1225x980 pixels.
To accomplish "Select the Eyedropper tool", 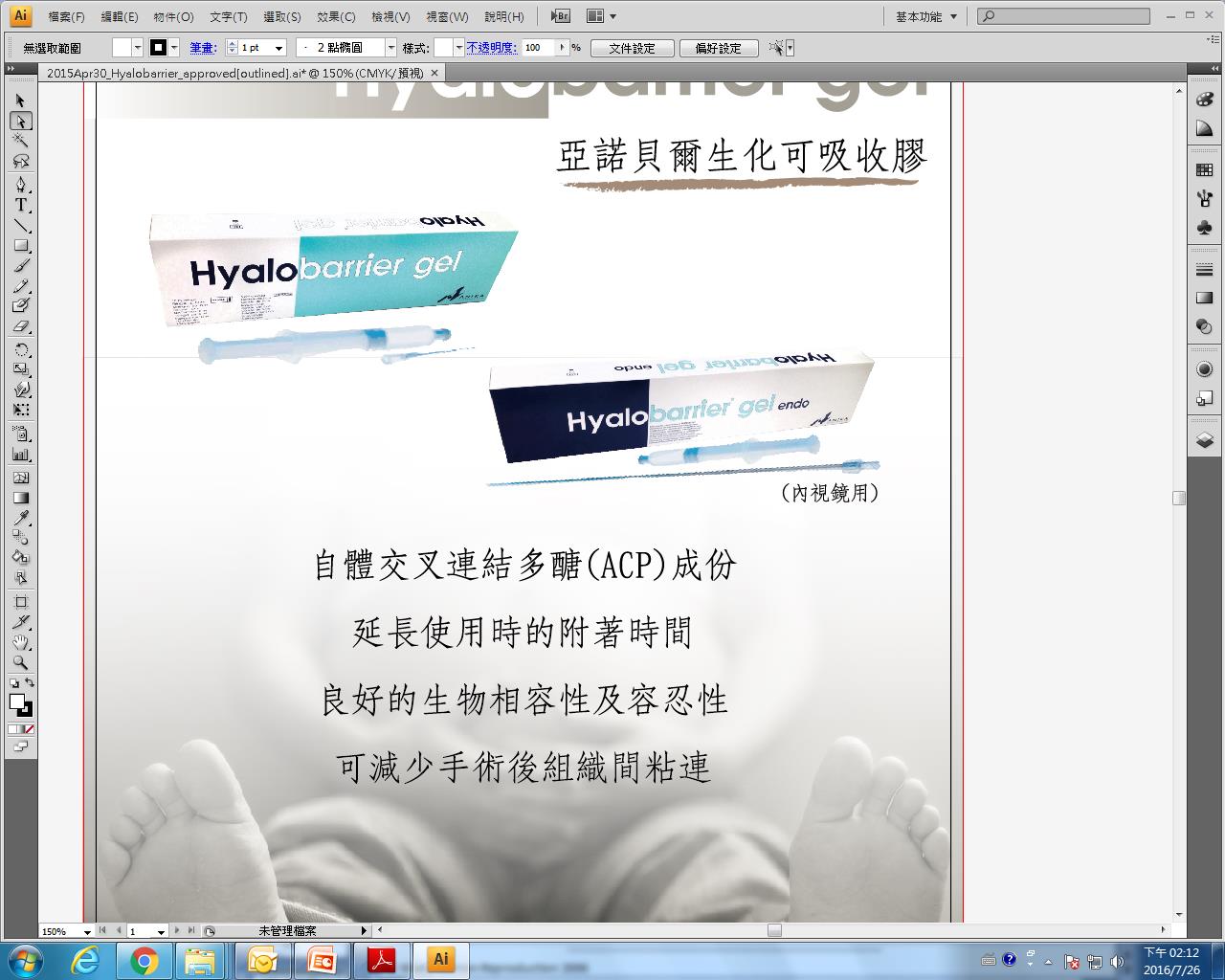I will (x=20, y=518).
